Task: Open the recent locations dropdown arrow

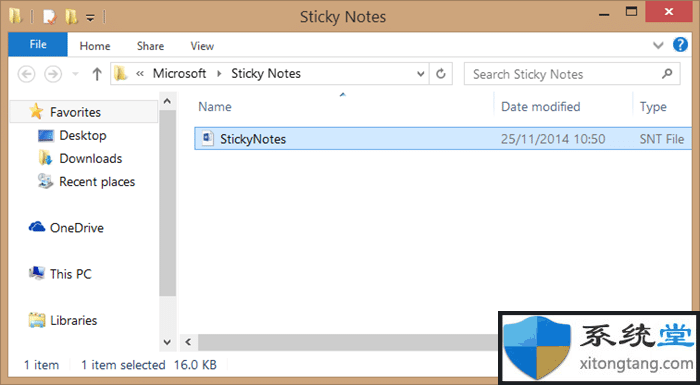Action: tap(75, 74)
